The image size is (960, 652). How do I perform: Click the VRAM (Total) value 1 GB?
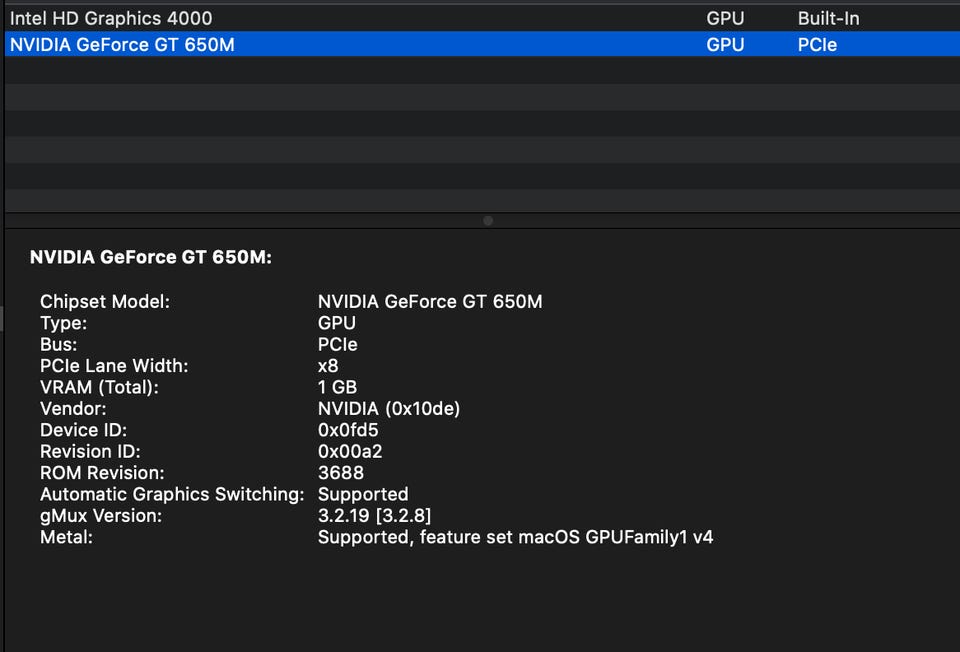[337, 387]
